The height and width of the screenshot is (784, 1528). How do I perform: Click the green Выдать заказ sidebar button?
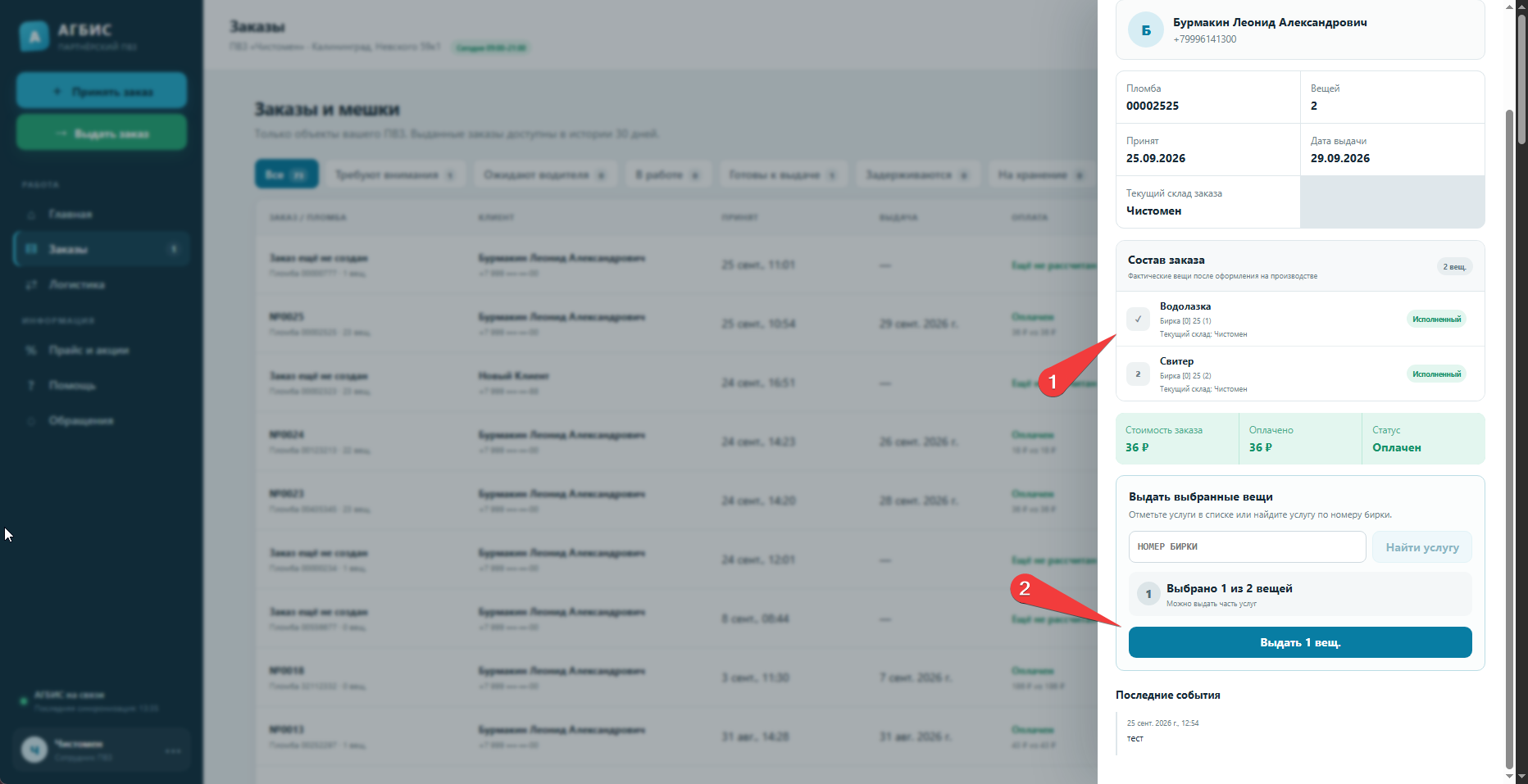pos(102,133)
